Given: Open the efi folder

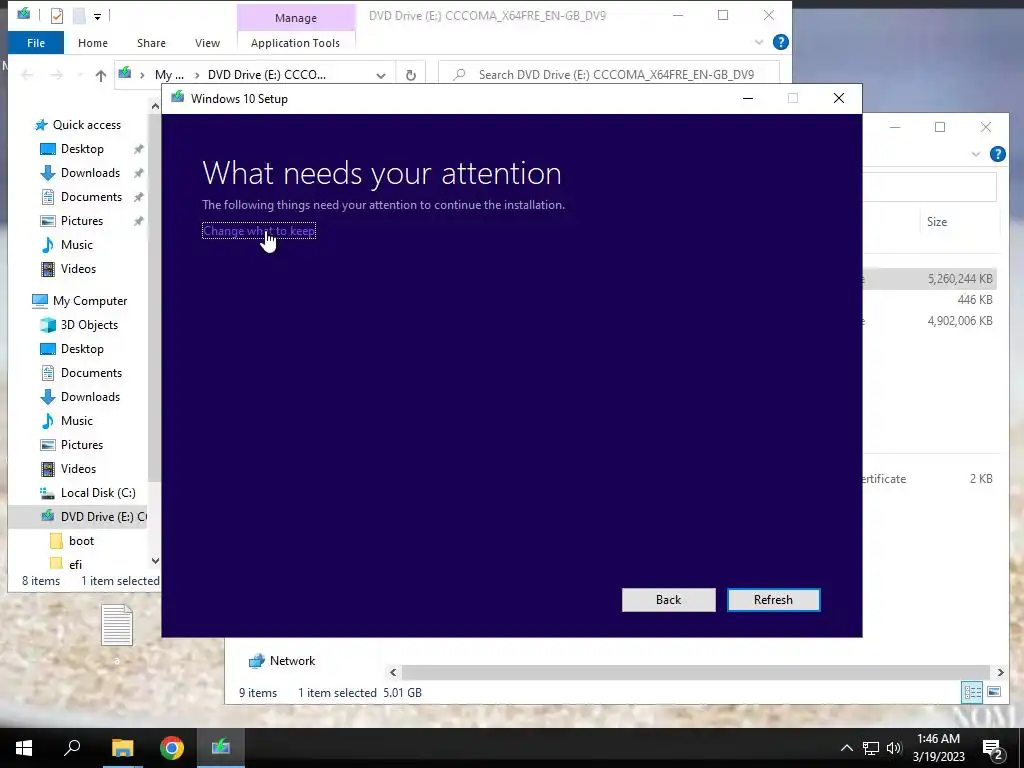Looking at the screenshot, I should coord(75,564).
